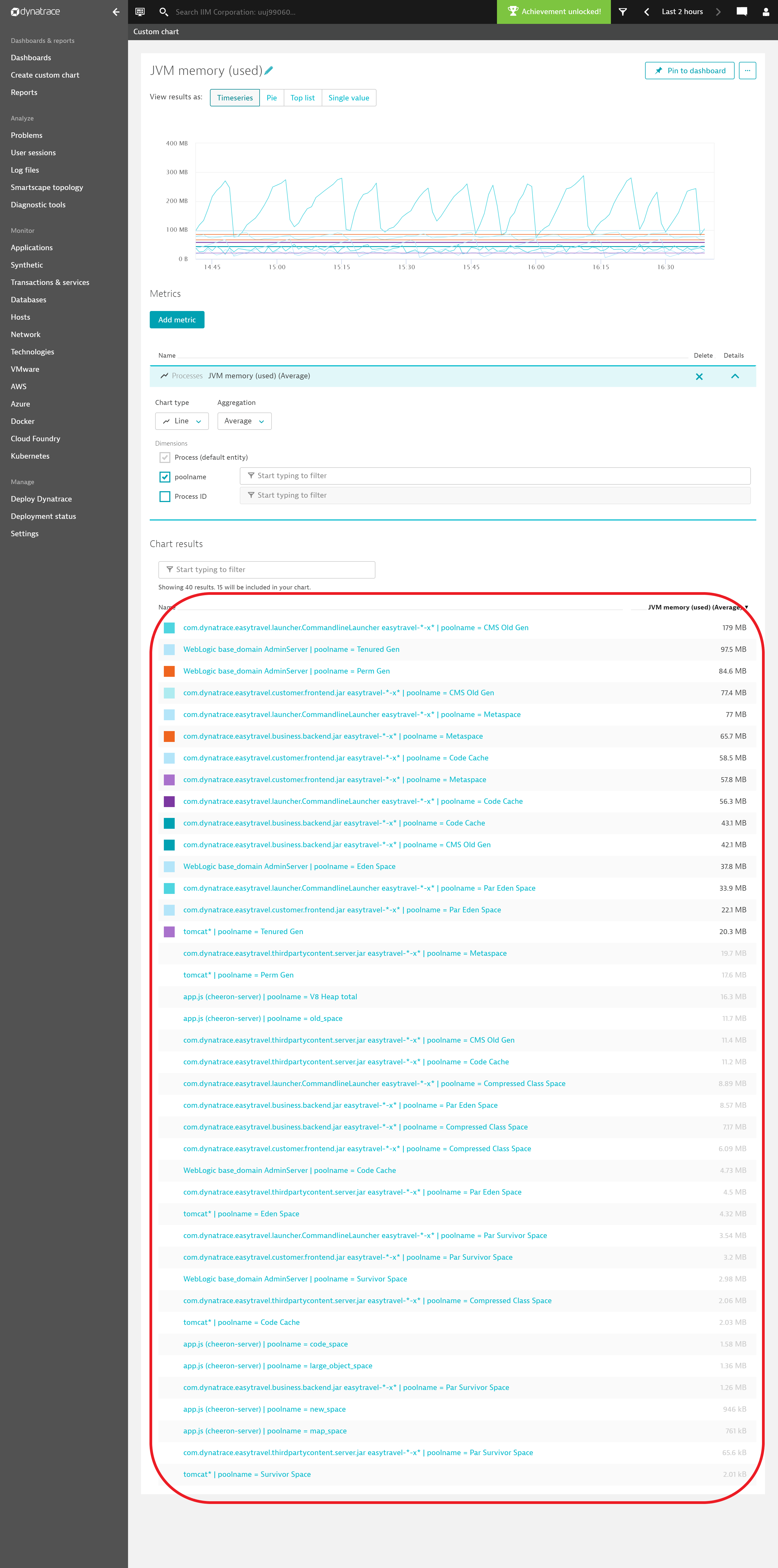Edit chart title with the pencil icon
778x1568 pixels.
pyautogui.click(x=269, y=71)
